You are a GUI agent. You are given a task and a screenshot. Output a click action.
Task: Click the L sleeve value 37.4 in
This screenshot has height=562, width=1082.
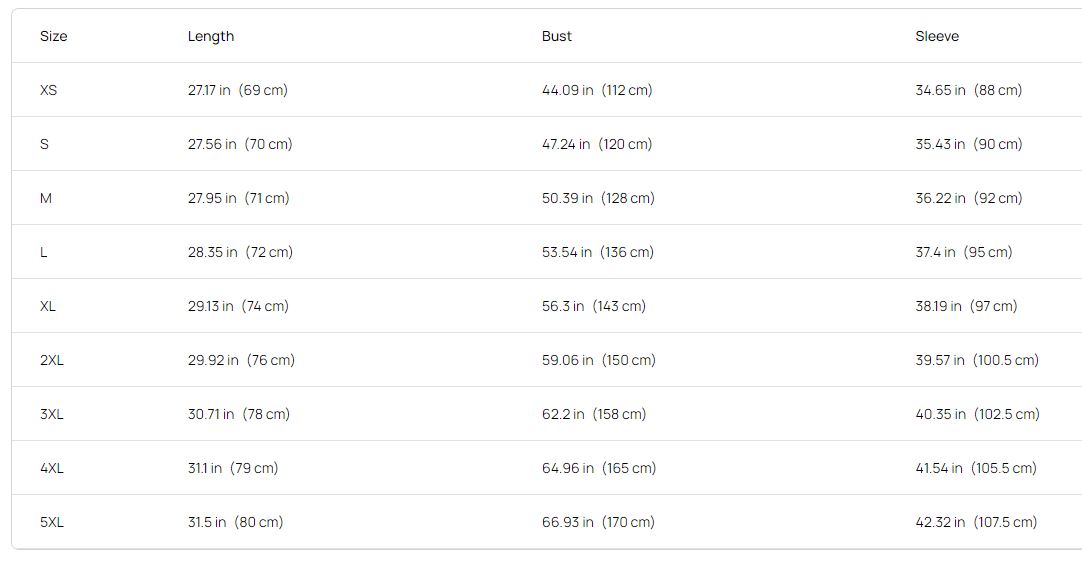935,252
